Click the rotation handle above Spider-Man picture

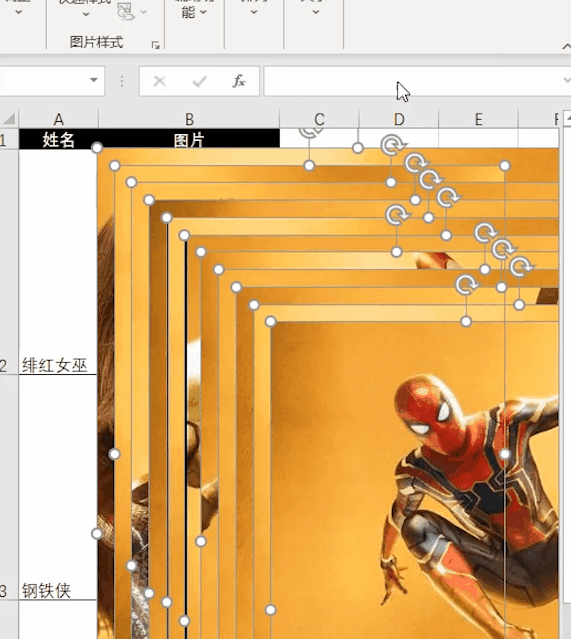click(466, 285)
